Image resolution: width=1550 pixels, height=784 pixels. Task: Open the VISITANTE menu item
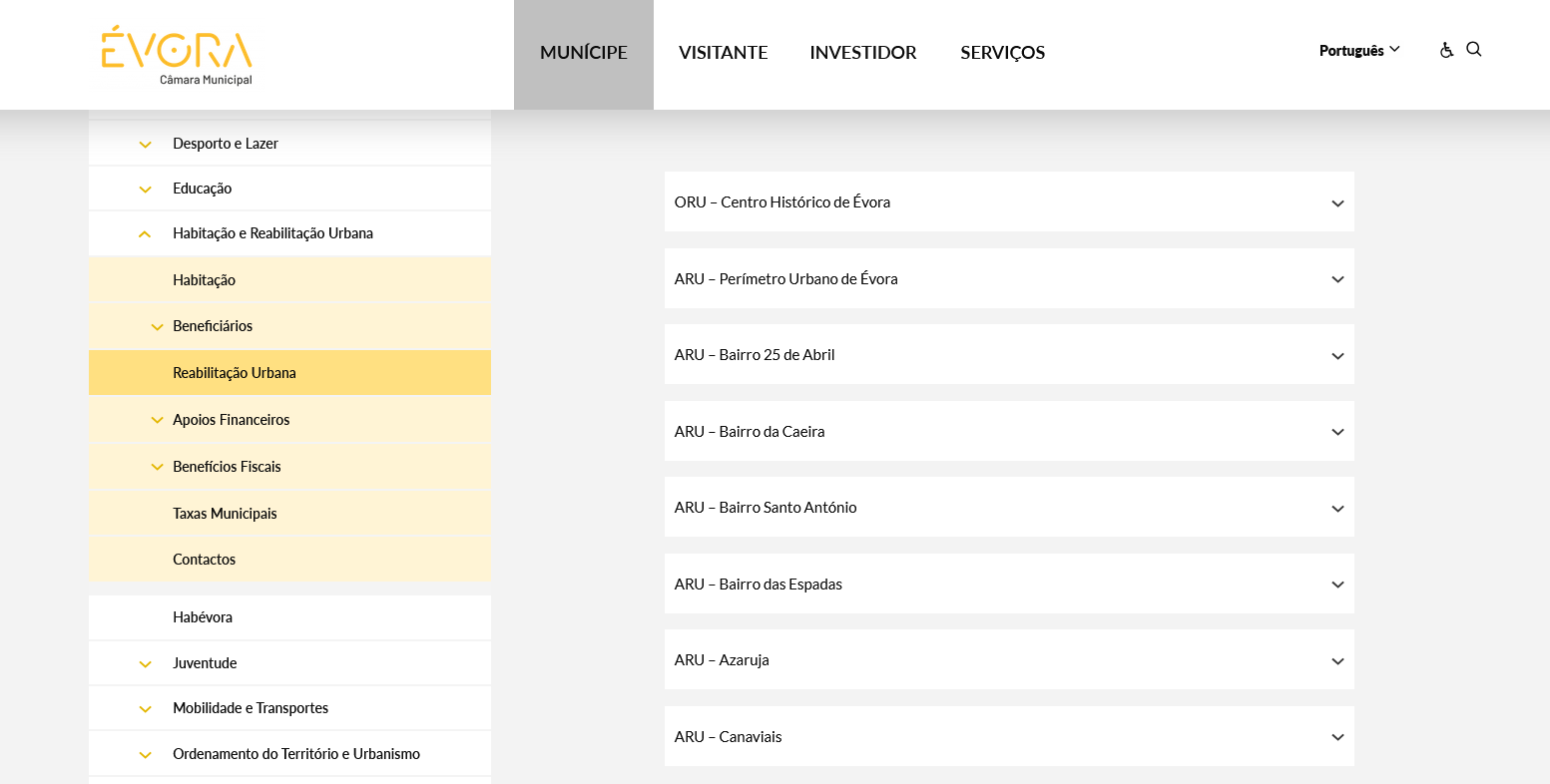(x=724, y=52)
